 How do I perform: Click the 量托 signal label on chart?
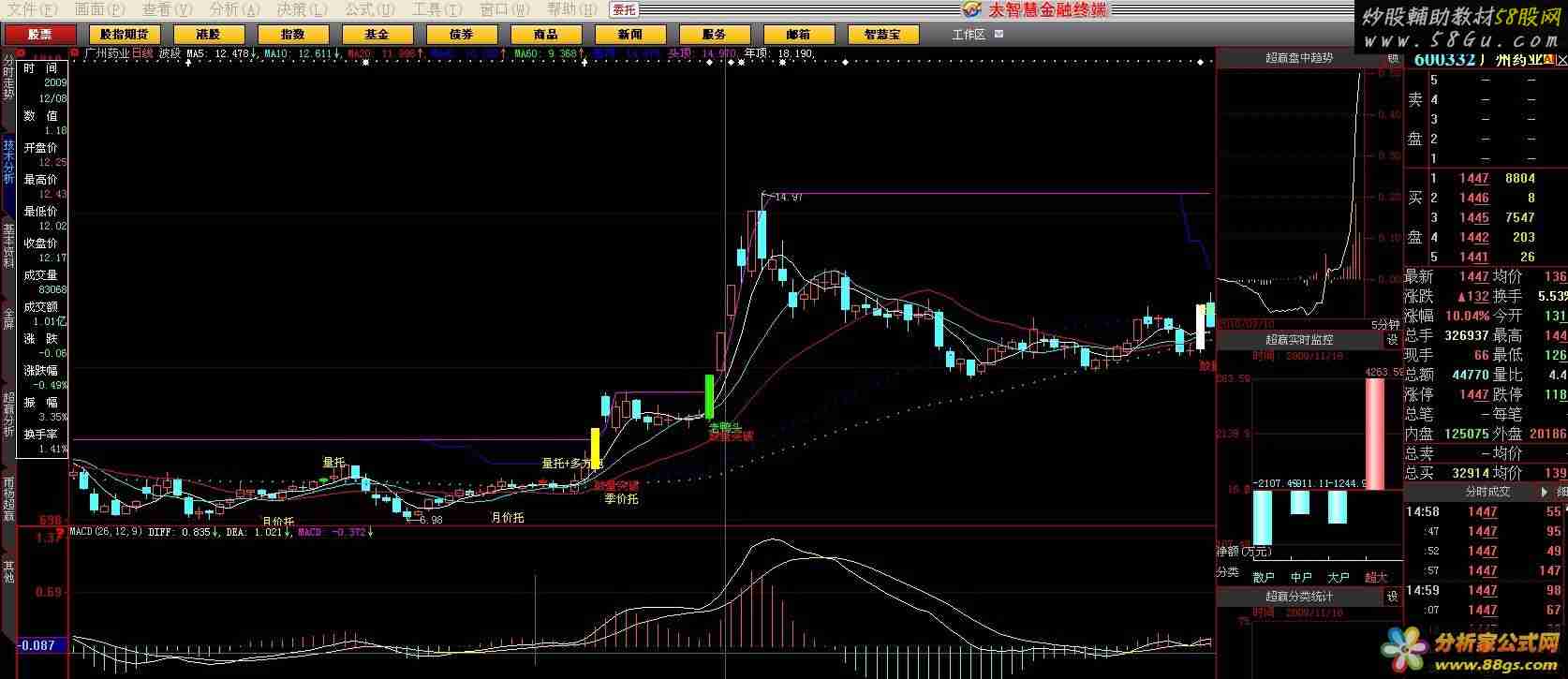333,463
